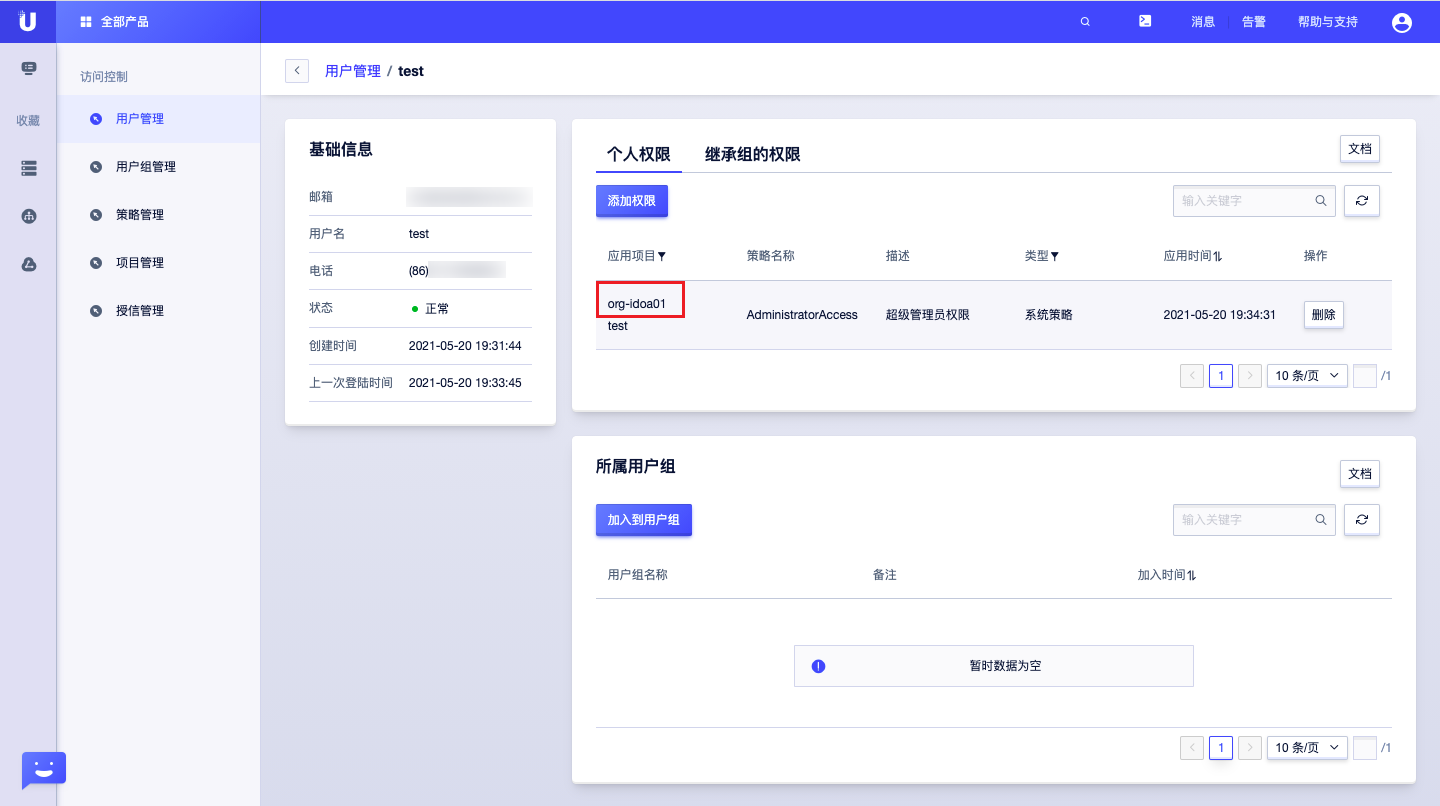Click the 加入到用户组 button

pos(643,520)
